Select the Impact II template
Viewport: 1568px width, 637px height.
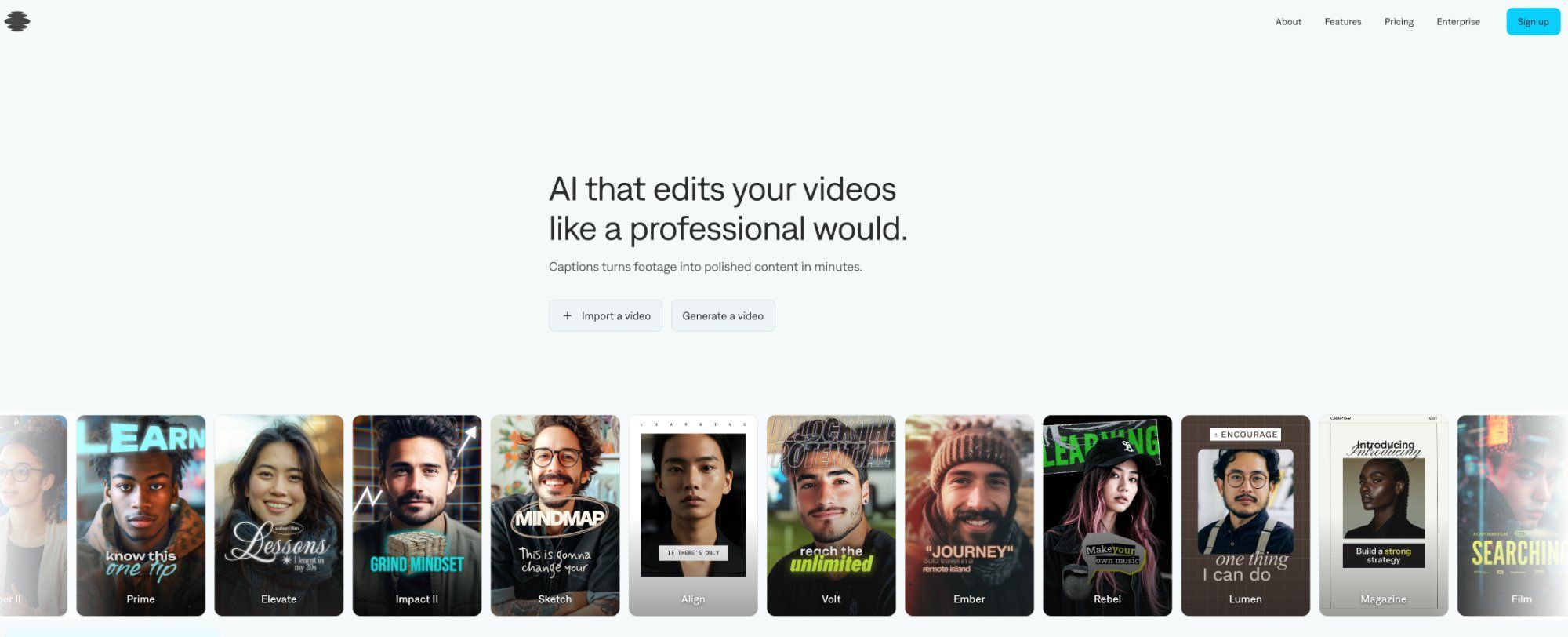point(417,515)
